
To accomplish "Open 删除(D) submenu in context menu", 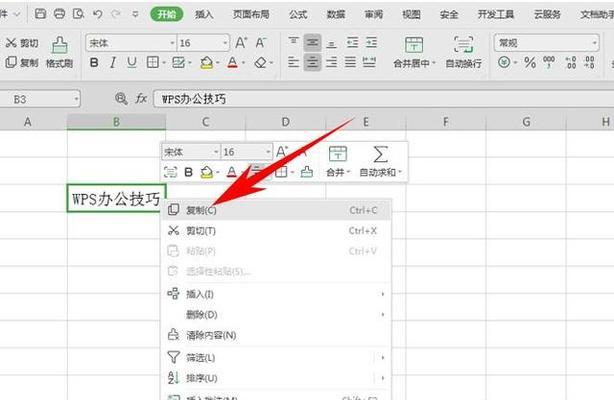I will click(x=276, y=314).
